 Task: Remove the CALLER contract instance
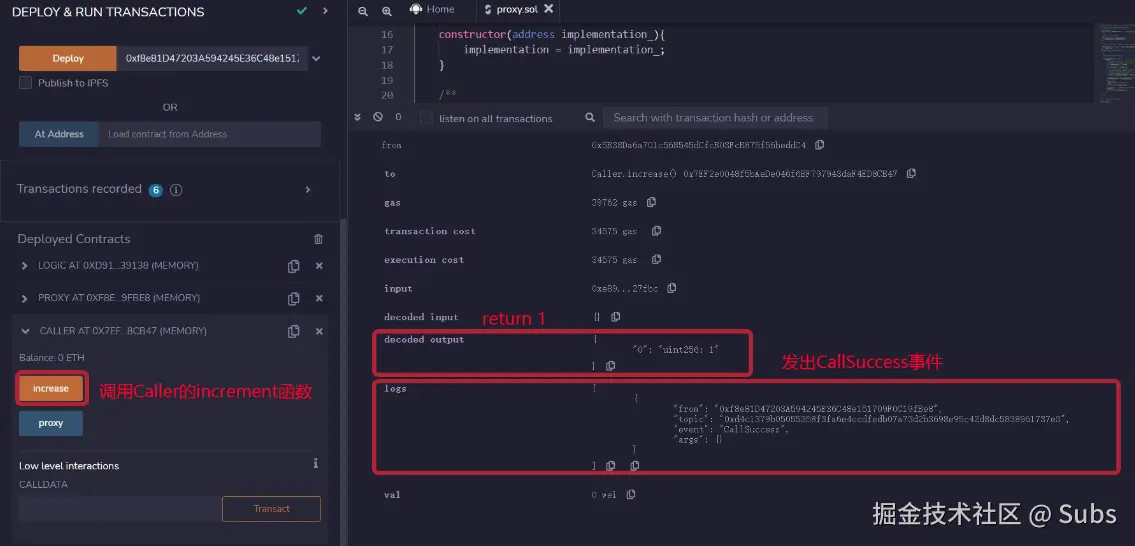point(318,331)
